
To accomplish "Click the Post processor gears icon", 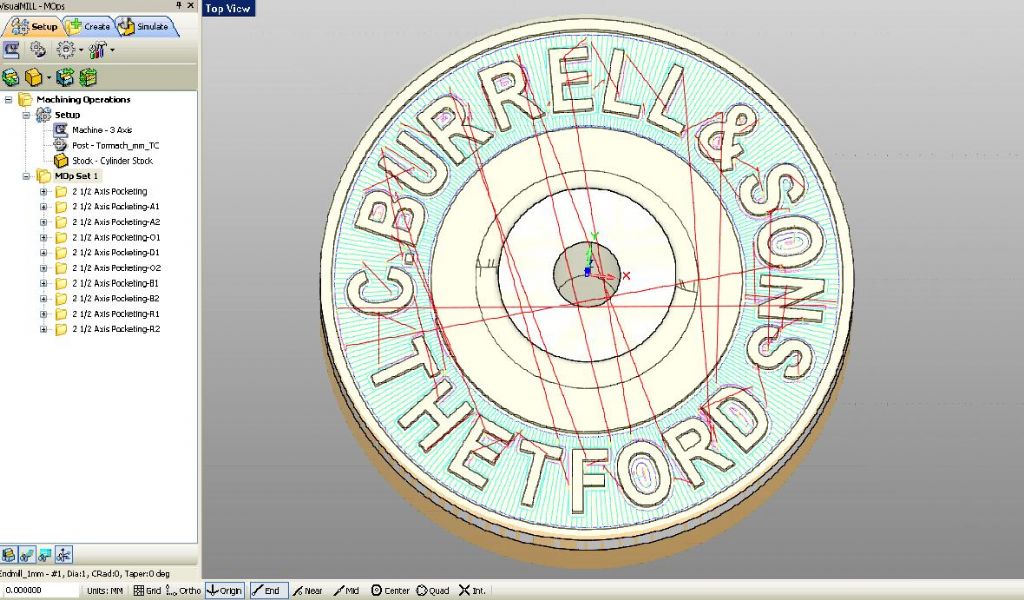I will [x=38, y=50].
